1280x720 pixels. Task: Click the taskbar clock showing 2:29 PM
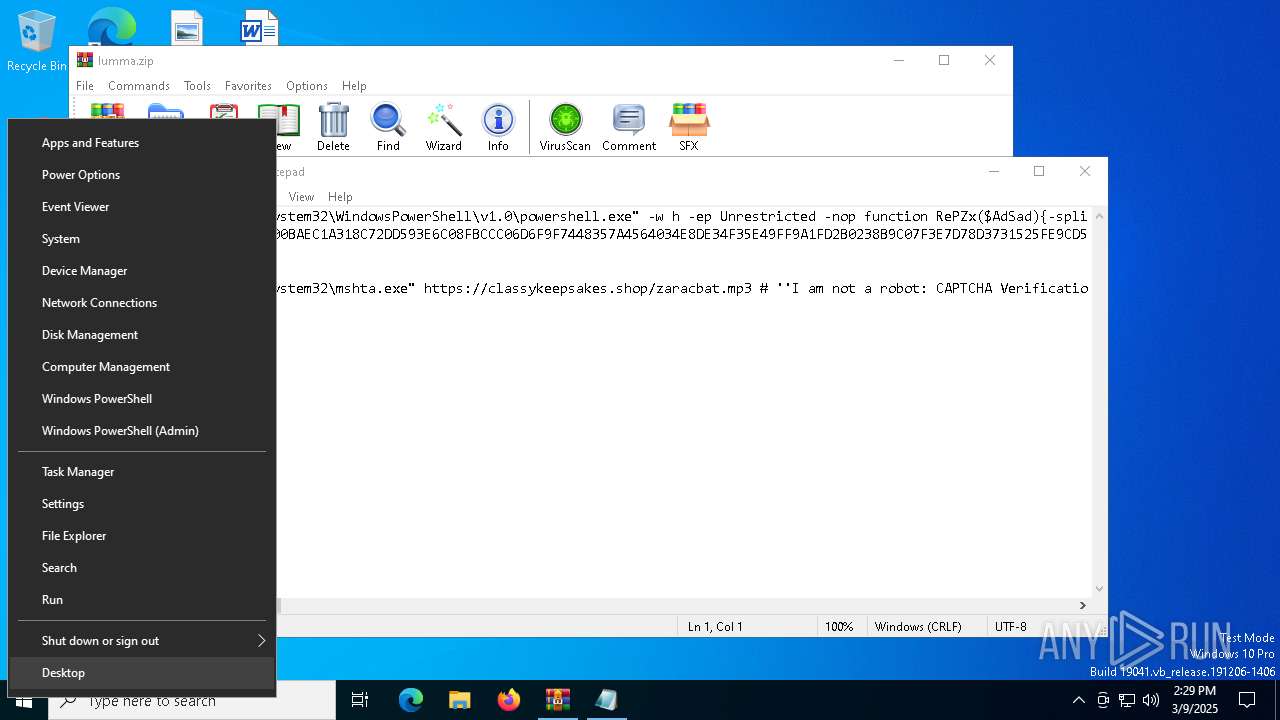[1194, 700]
